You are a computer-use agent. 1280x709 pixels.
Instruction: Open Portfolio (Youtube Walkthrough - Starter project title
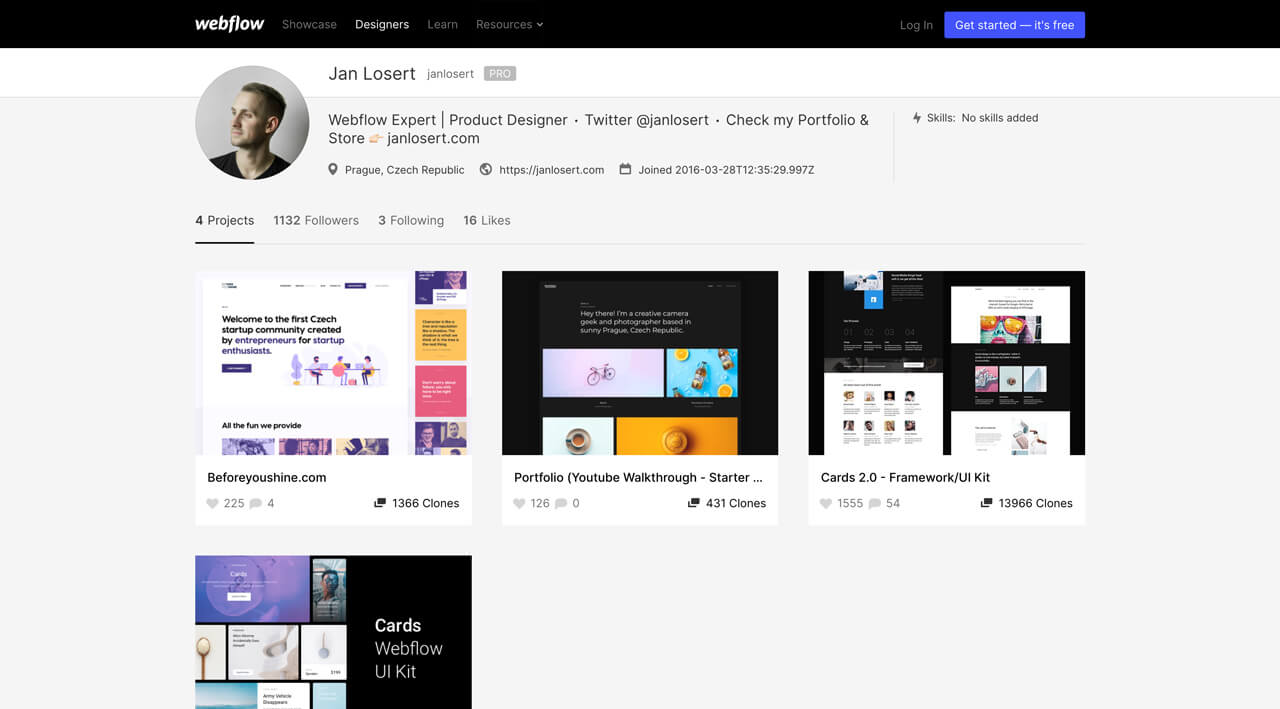(x=638, y=477)
